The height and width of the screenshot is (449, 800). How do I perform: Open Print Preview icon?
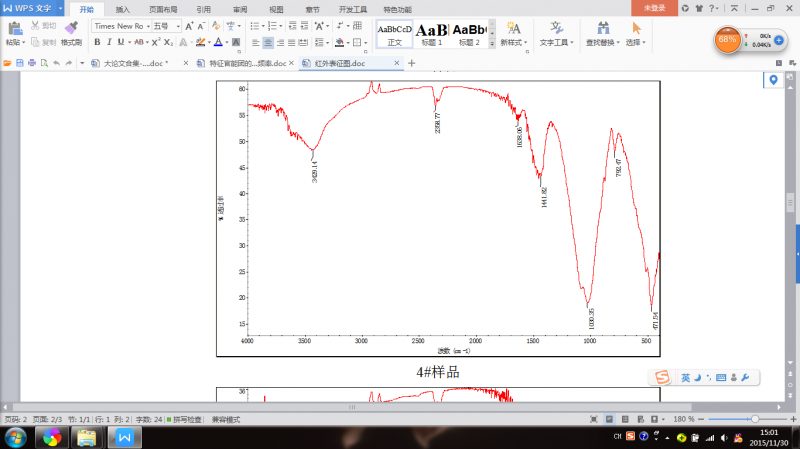tap(44, 63)
